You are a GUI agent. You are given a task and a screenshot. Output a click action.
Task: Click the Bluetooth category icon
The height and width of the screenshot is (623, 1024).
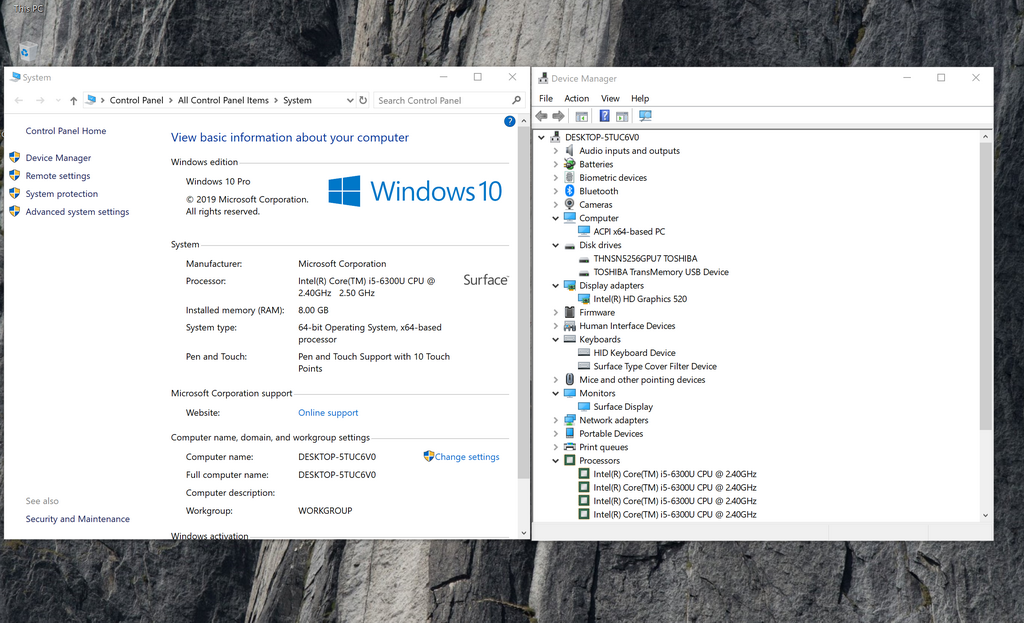pos(569,191)
